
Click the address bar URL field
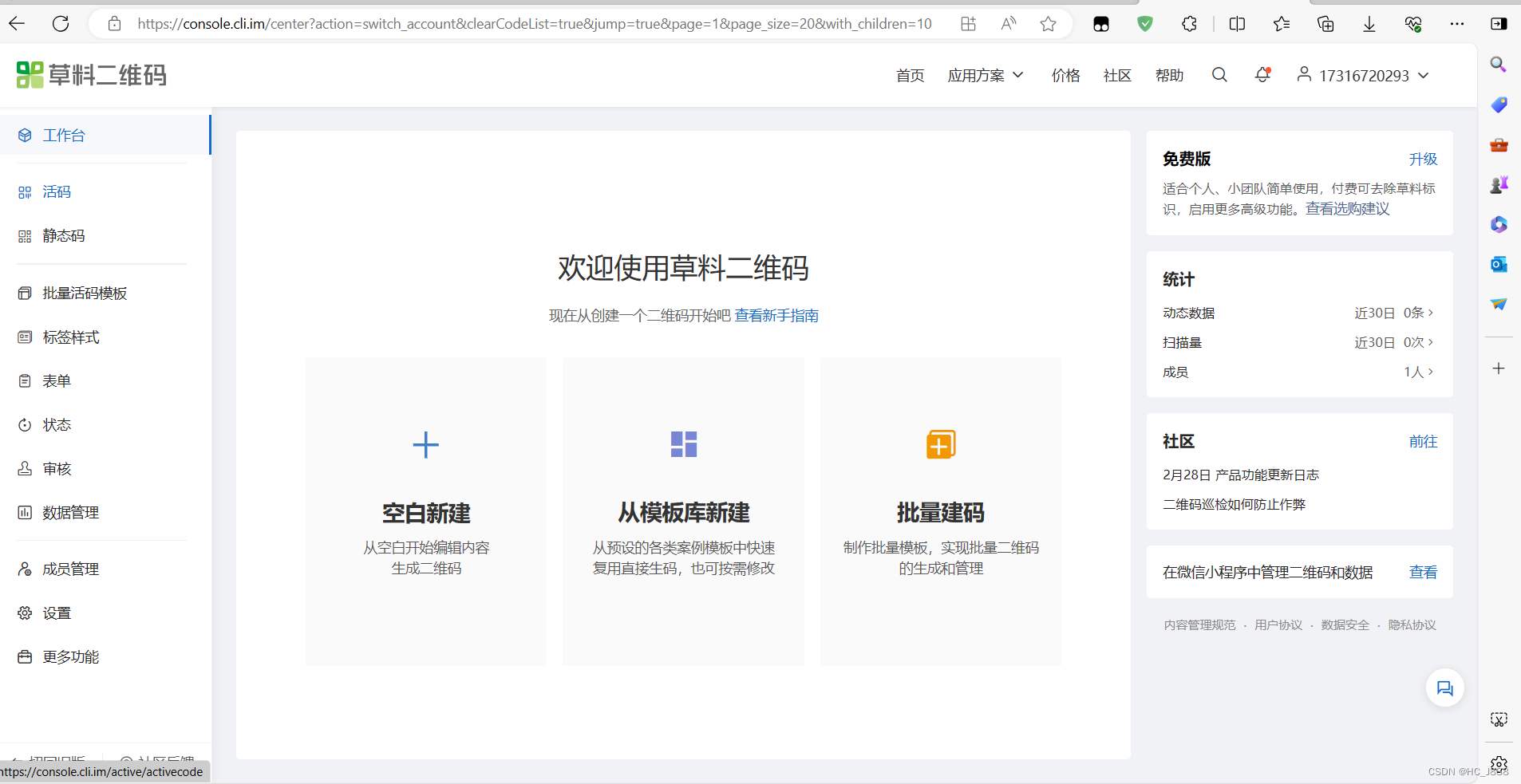click(534, 24)
